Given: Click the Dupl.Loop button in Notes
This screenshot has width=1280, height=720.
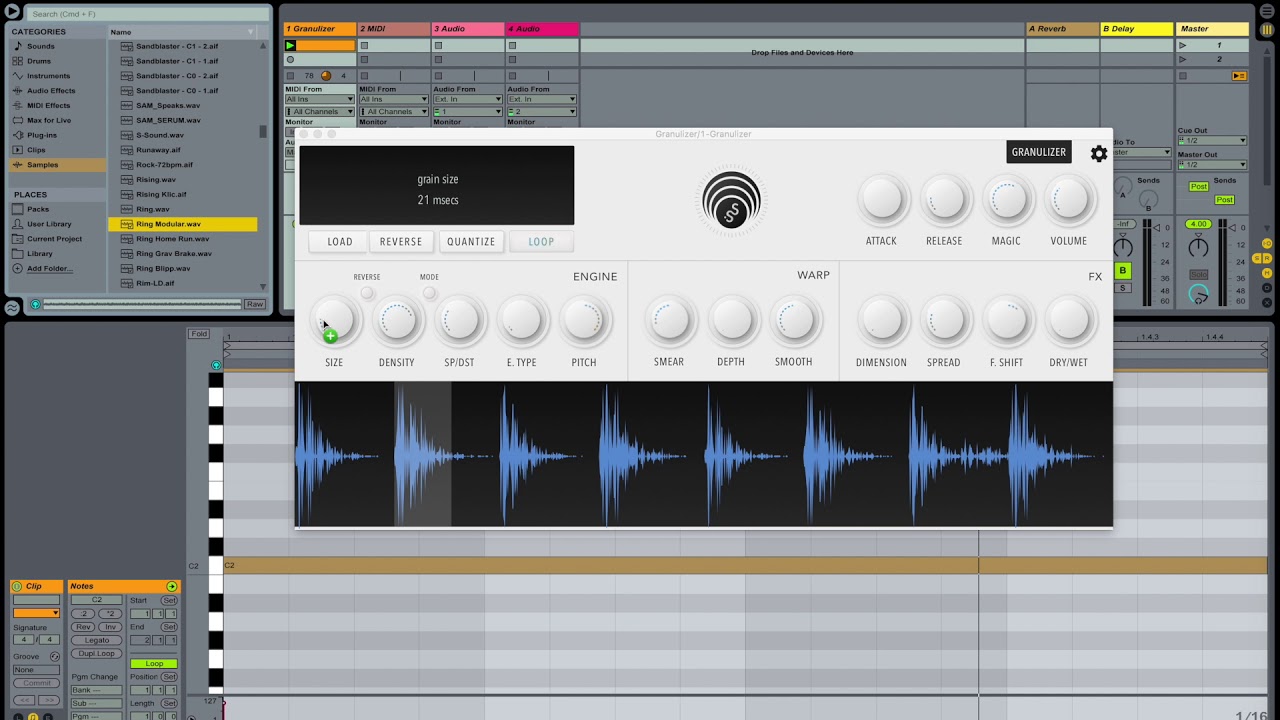Looking at the screenshot, I should tap(97, 653).
